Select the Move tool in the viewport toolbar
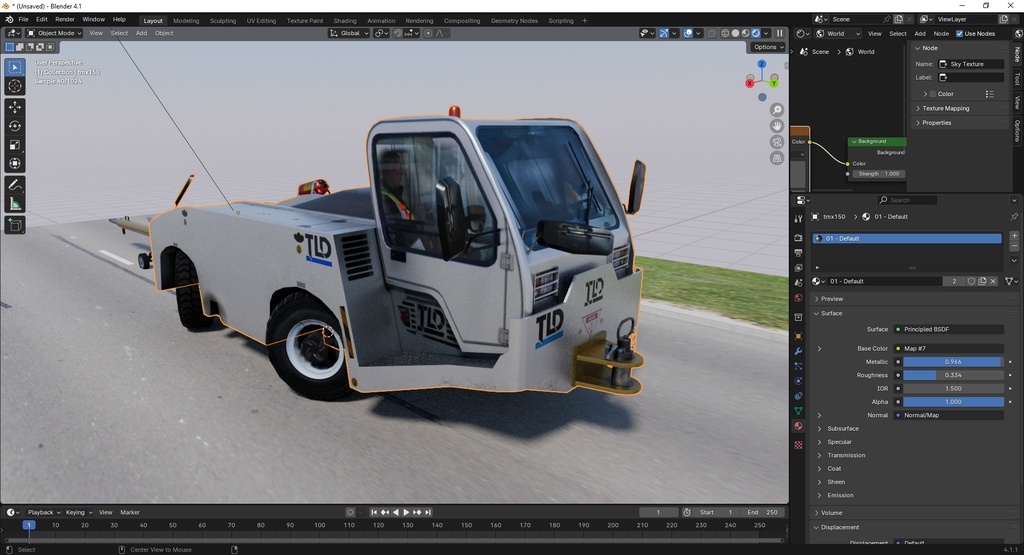 point(15,107)
